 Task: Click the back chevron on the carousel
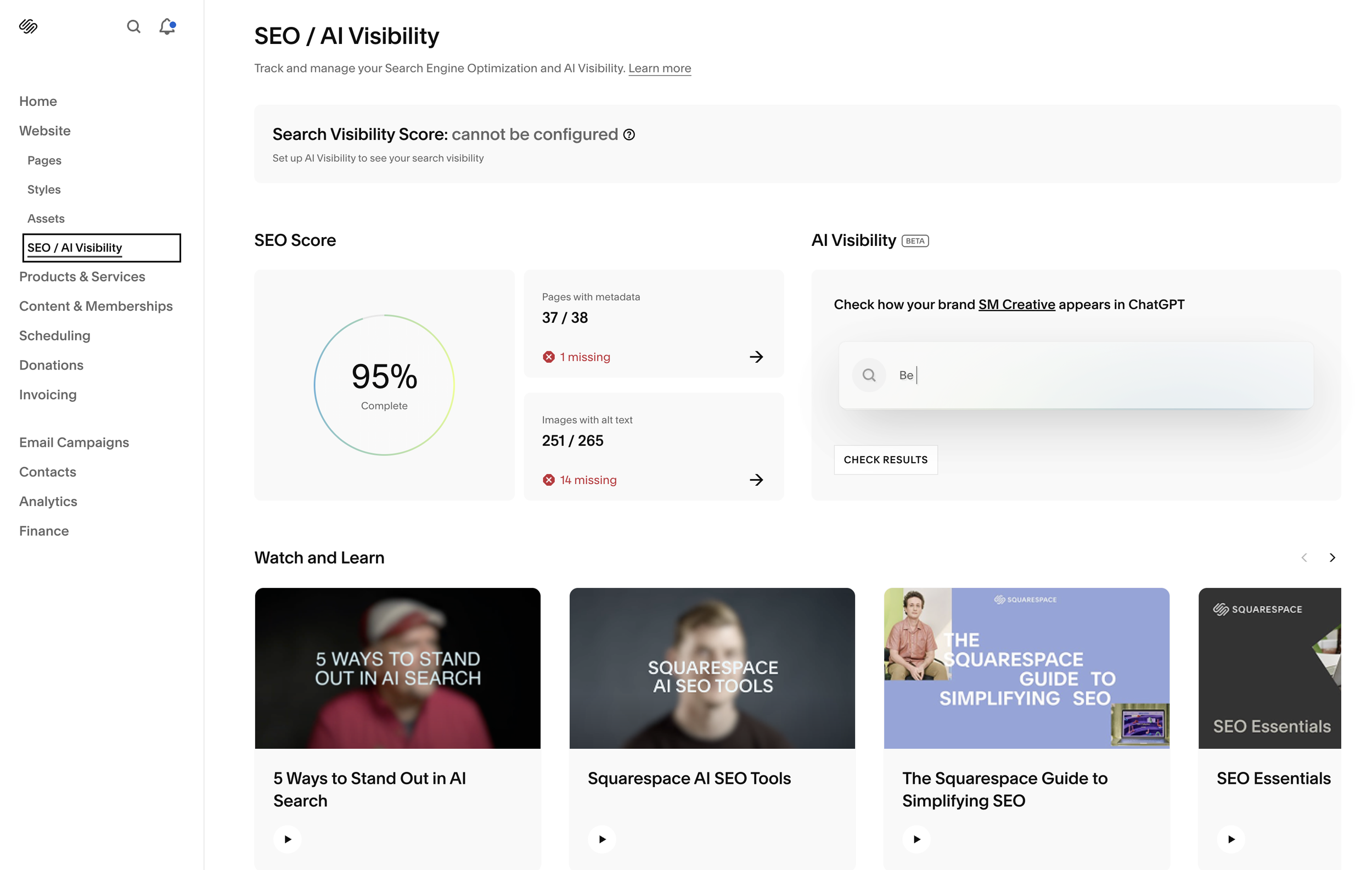[x=1303, y=557]
